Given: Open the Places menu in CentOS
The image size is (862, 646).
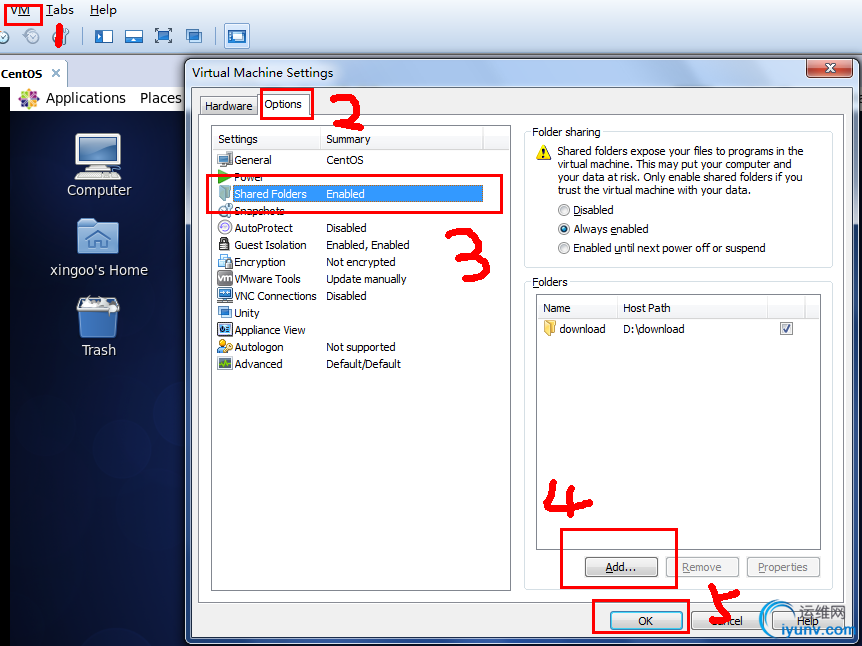Looking at the screenshot, I should [x=161, y=98].
